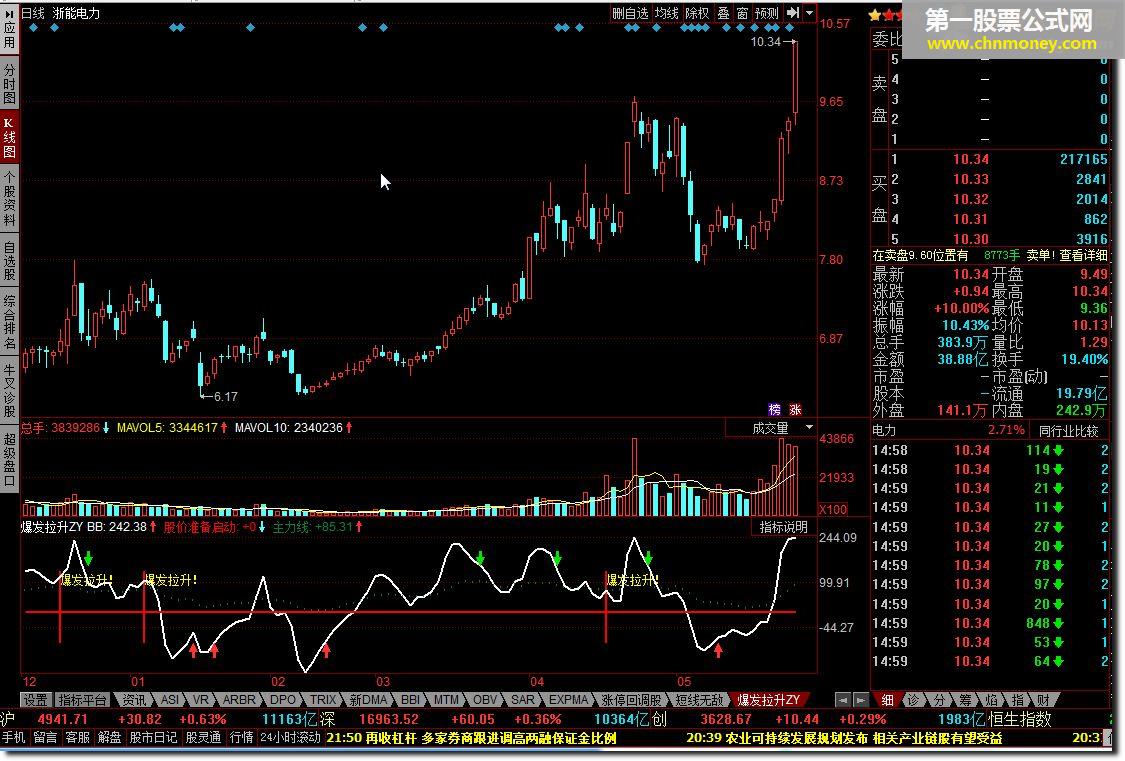Open 超级盘口 from the left sidebar

click(x=9, y=459)
